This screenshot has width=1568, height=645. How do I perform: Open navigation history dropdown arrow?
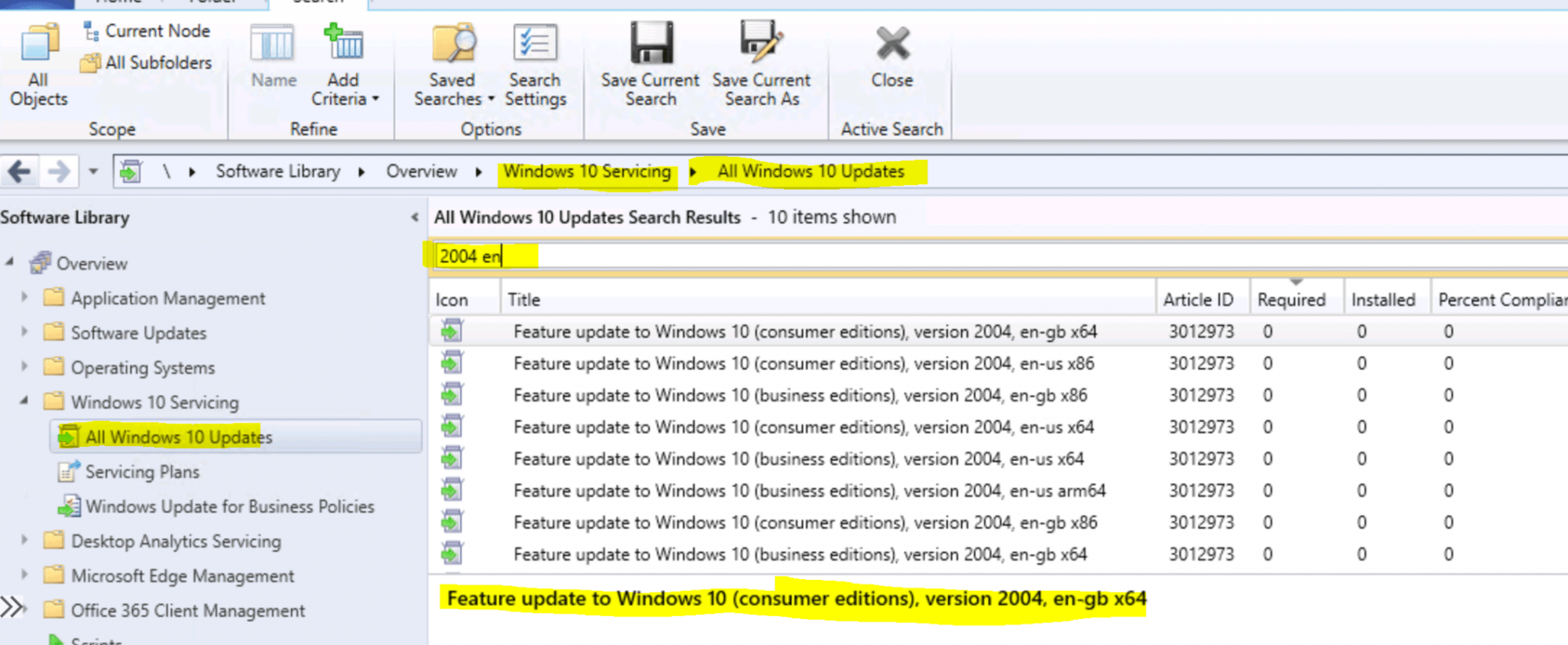93,171
